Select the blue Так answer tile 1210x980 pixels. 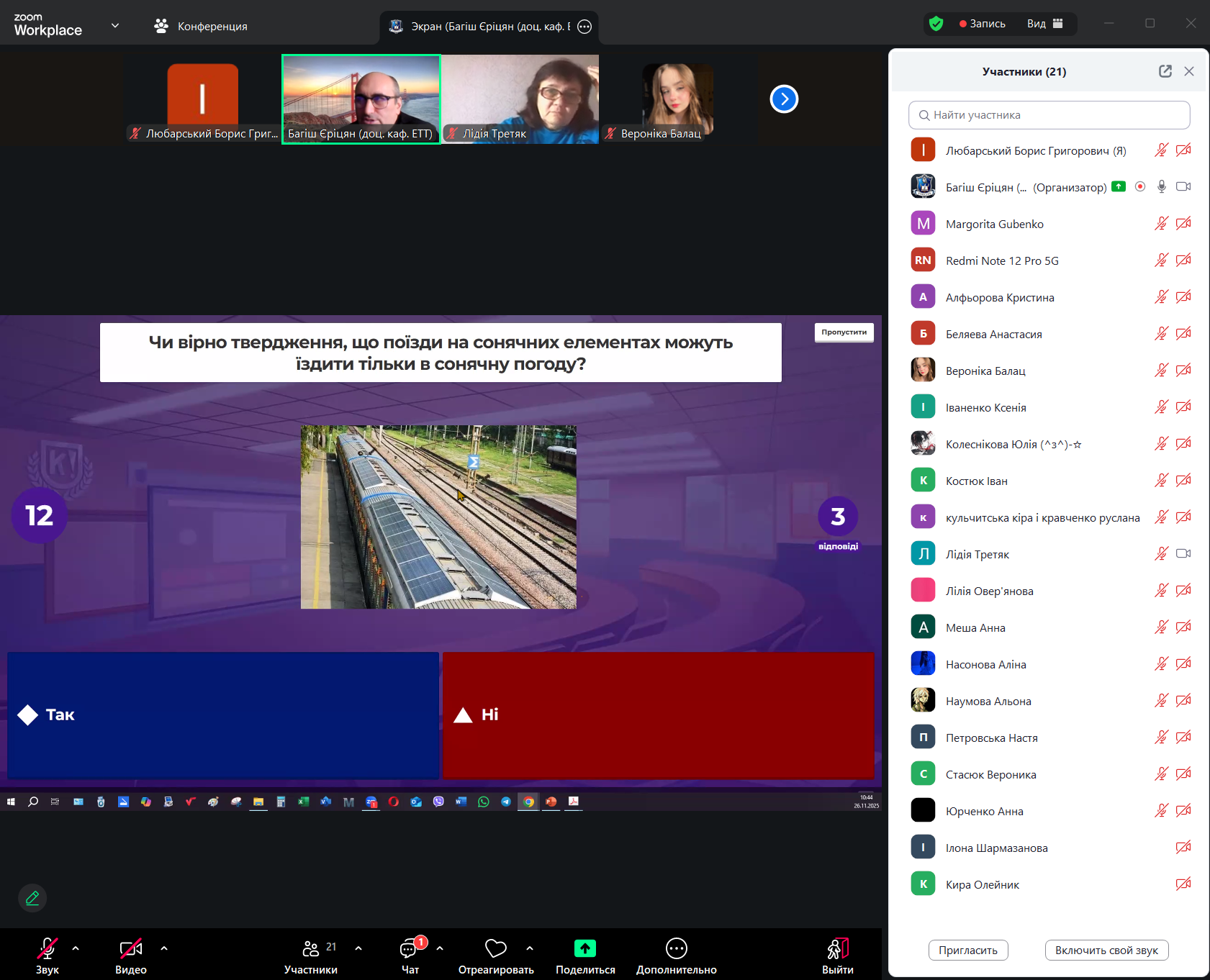click(x=223, y=715)
